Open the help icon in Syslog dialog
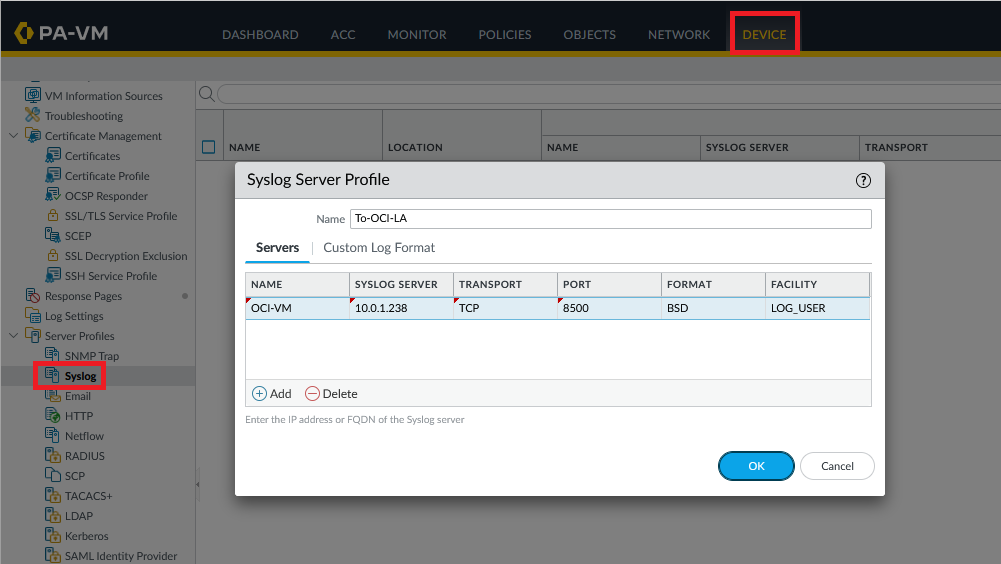The image size is (1001, 564). point(863,181)
